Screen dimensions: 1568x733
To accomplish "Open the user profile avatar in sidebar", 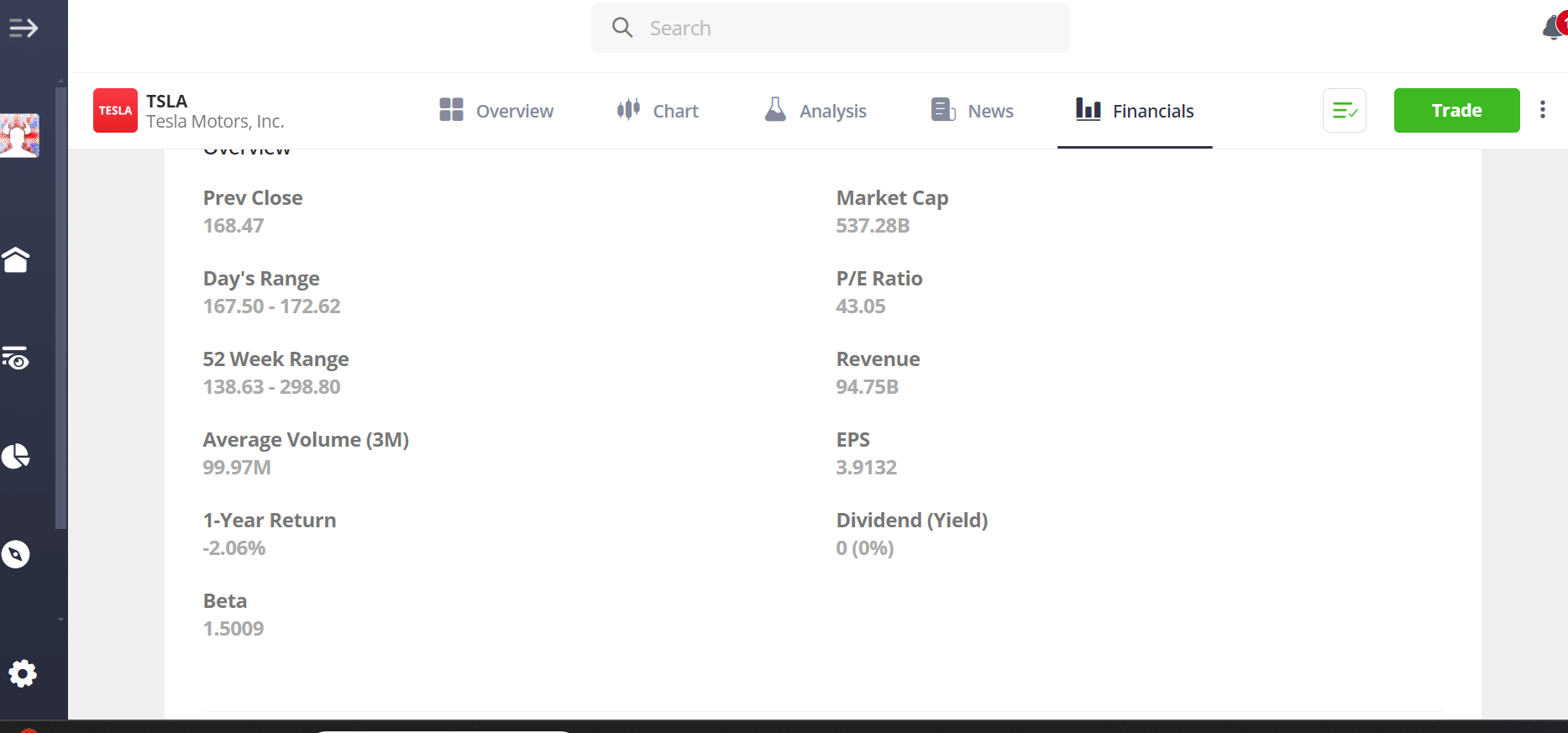I will point(19,135).
